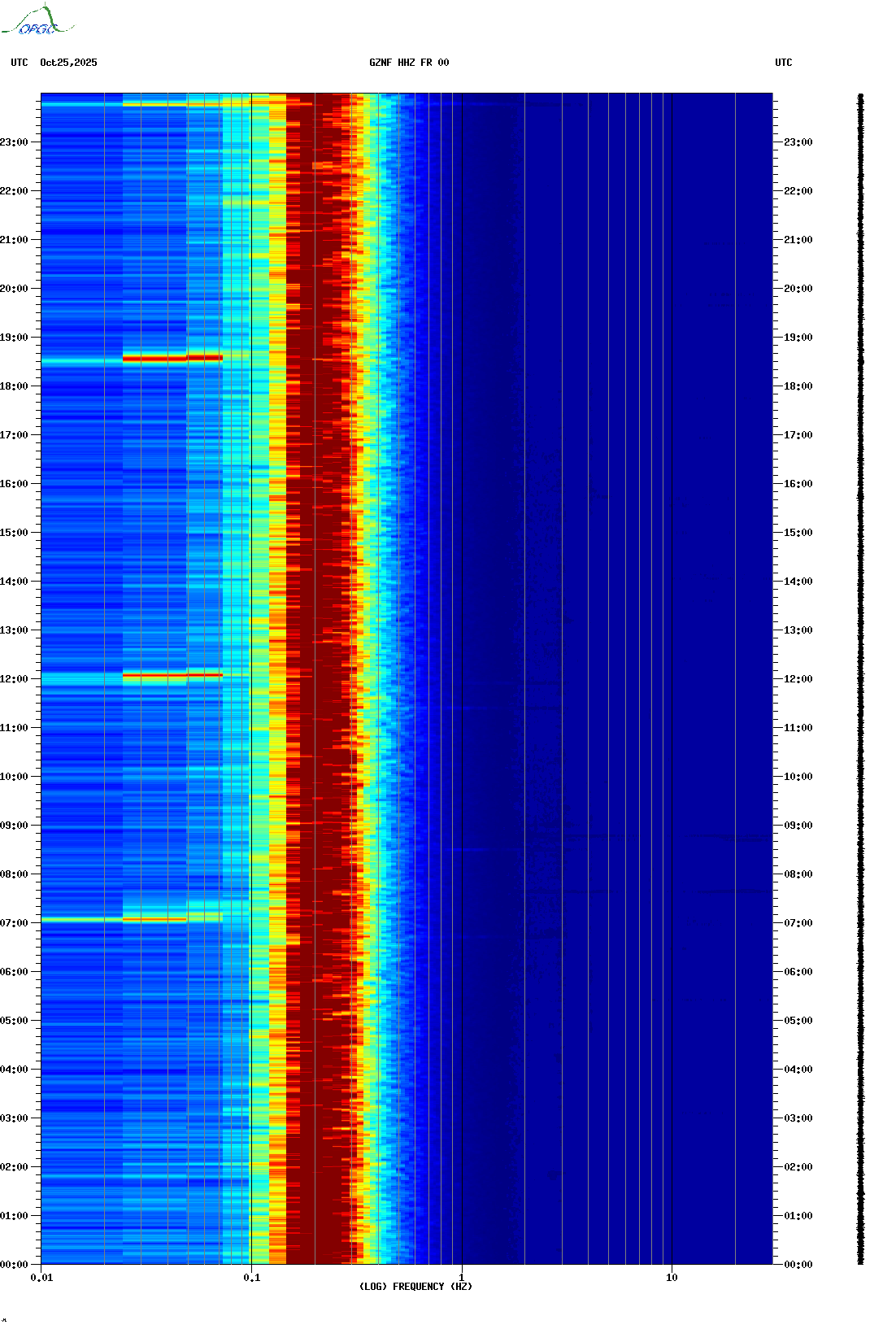Image resolution: width=896 pixels, height=1329 pixels.
Task: Click the 0.01 frequency axis tick label
Action: coord(41,1278)
